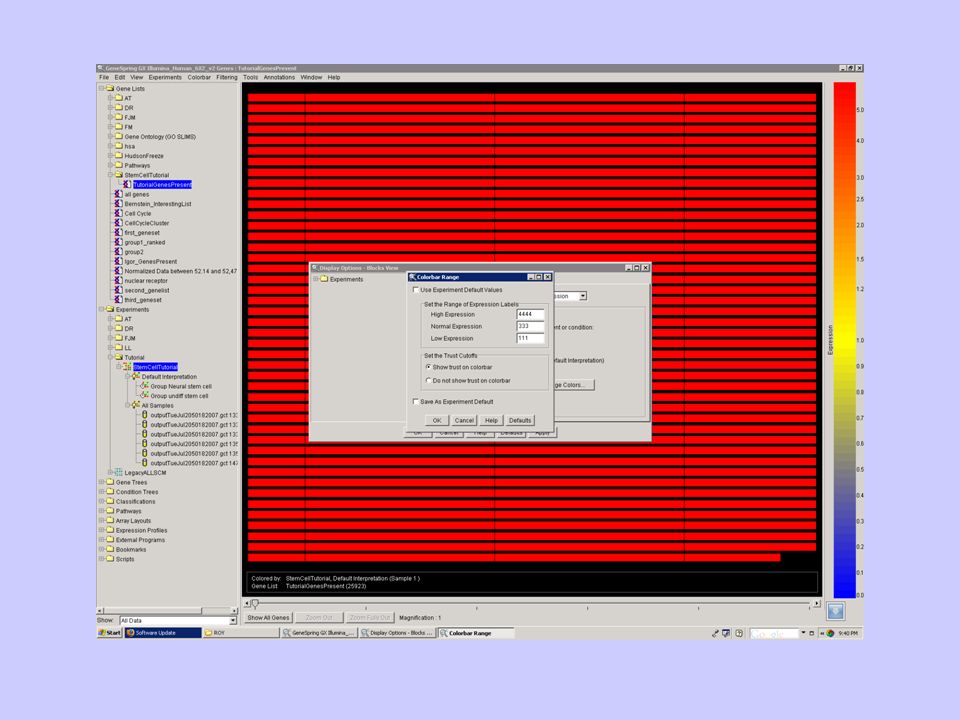Image resolution: width=960 pixels, height=720 pixels.
Task: Click the StemCellTutorial experiment icon
Action: (127, 367)
